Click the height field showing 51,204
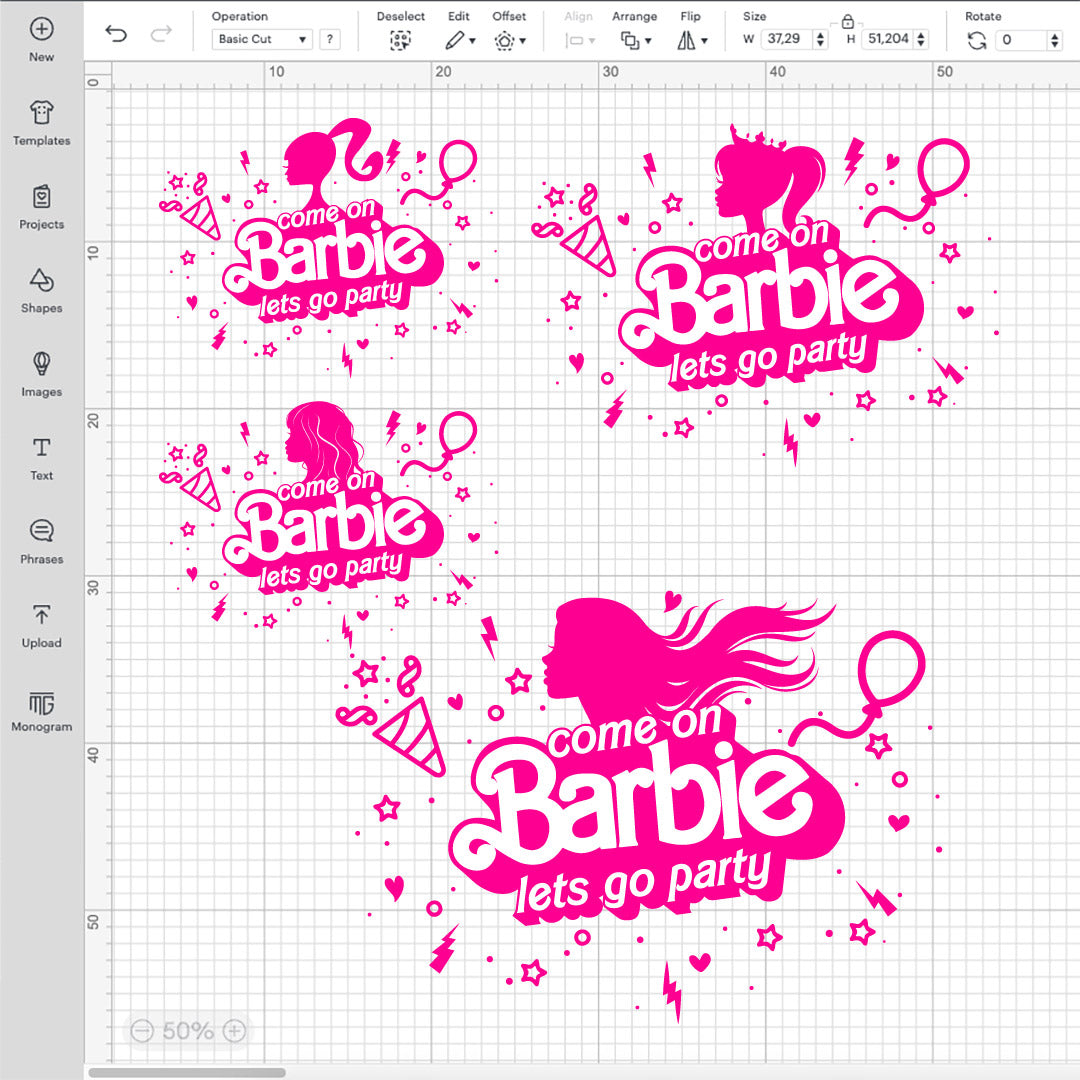Viewport: 1080px width, 1080px height. point(887,39)
